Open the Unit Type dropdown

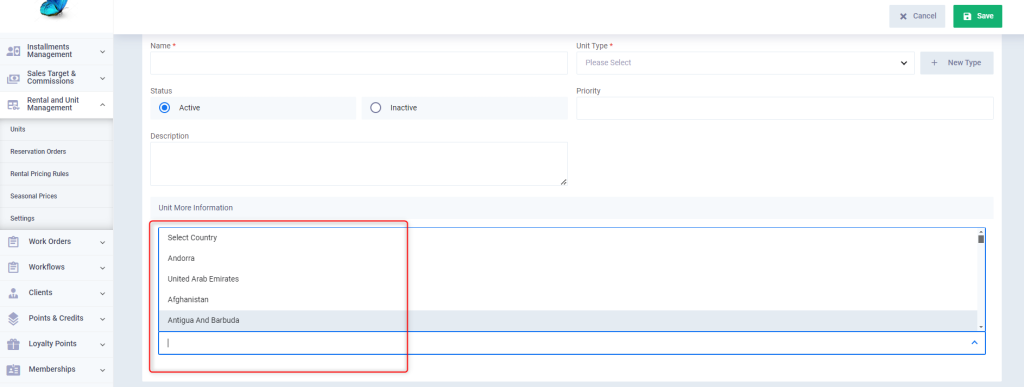point(745,63)
